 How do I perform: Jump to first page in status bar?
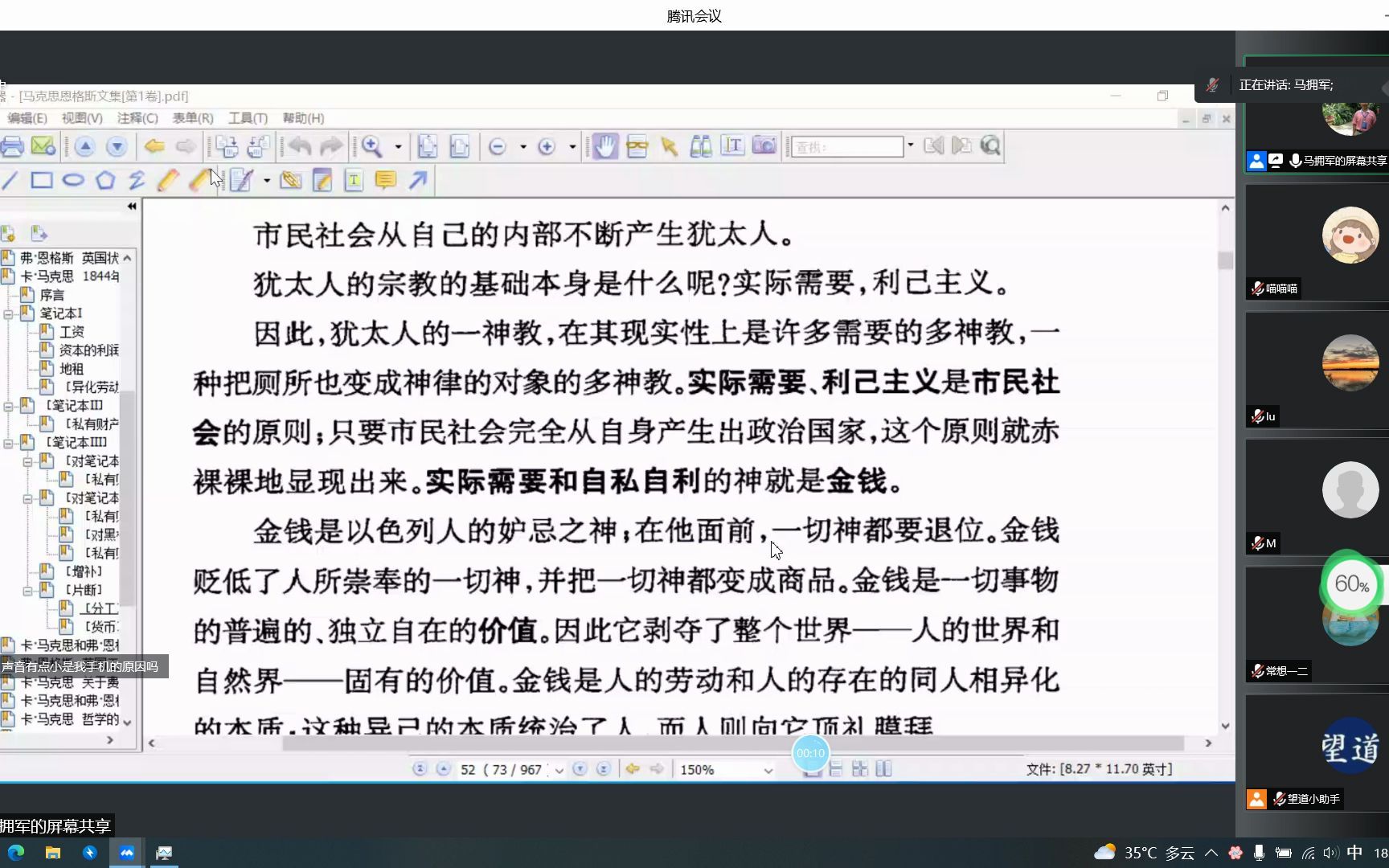pyautogui.click(x=420, y=769)
